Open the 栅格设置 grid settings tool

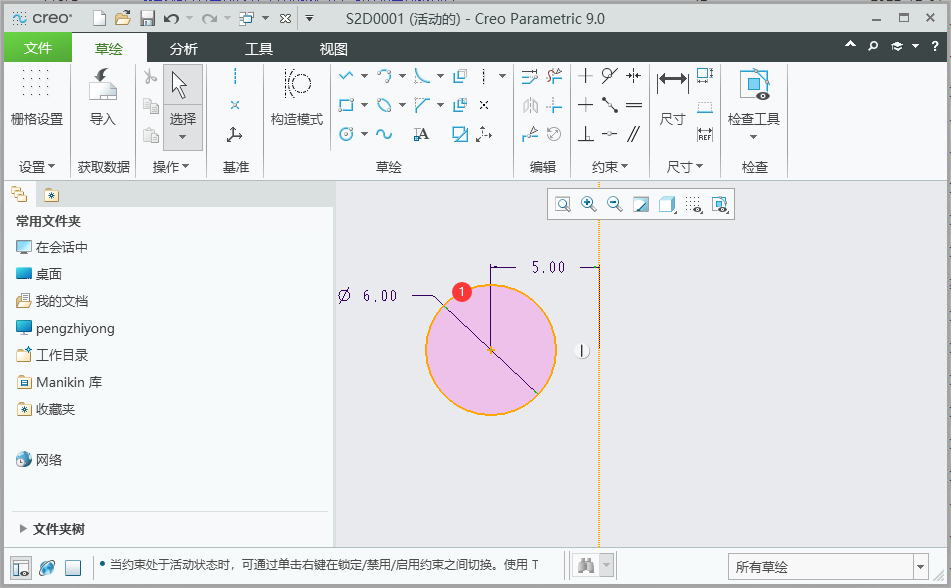coord(36,97)
